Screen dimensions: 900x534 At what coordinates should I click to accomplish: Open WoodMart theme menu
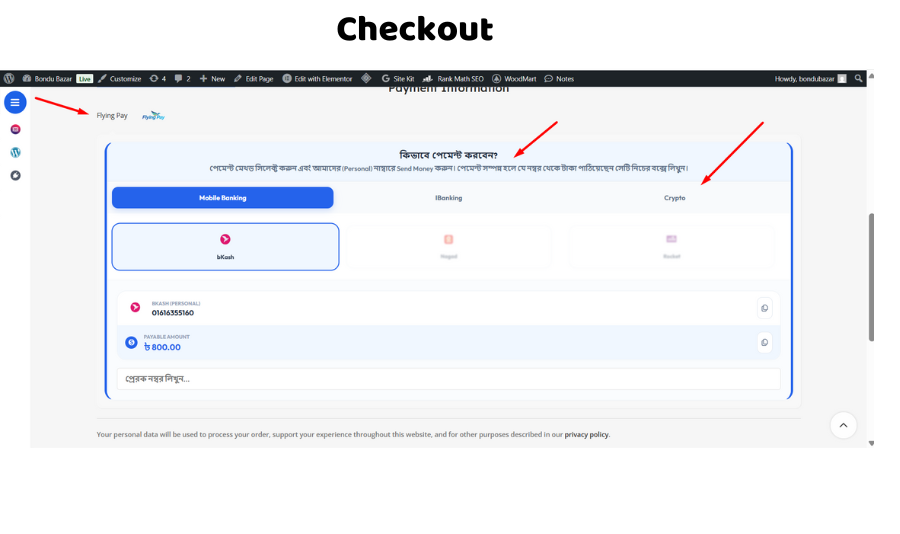pyautogui.click(x=514, y=79)
